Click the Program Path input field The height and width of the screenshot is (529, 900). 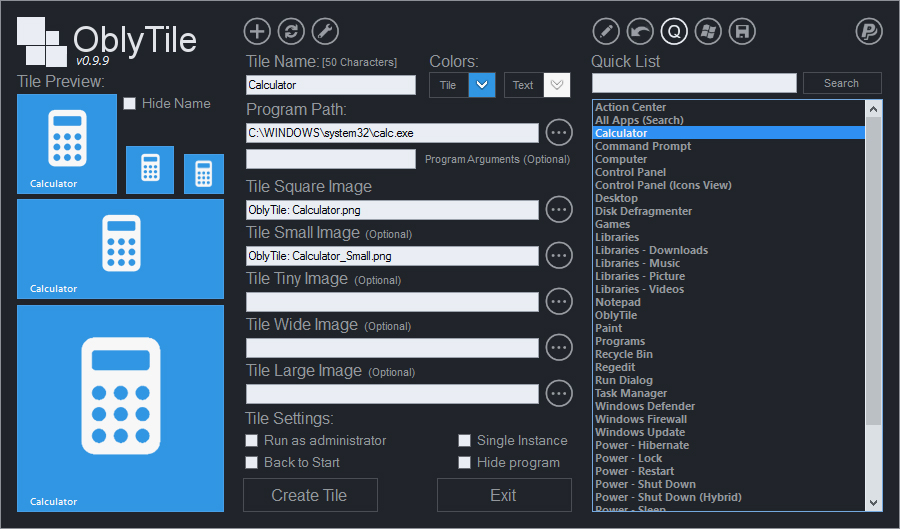pyautogui.click(x=392, y=133)
